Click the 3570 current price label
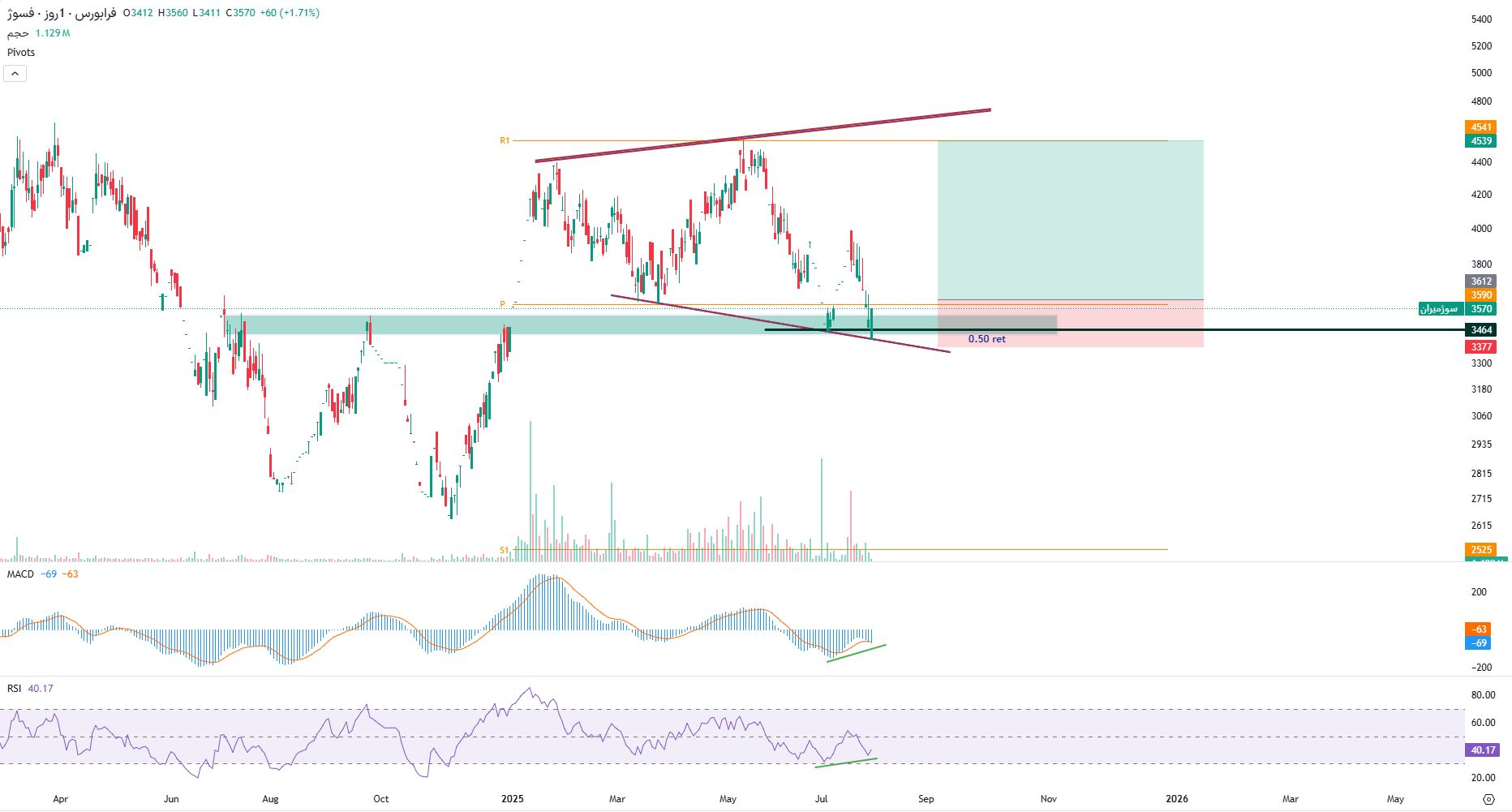Image resolution: width=1512 pixels, height=812 pixels. click(x=1481, y=309)
